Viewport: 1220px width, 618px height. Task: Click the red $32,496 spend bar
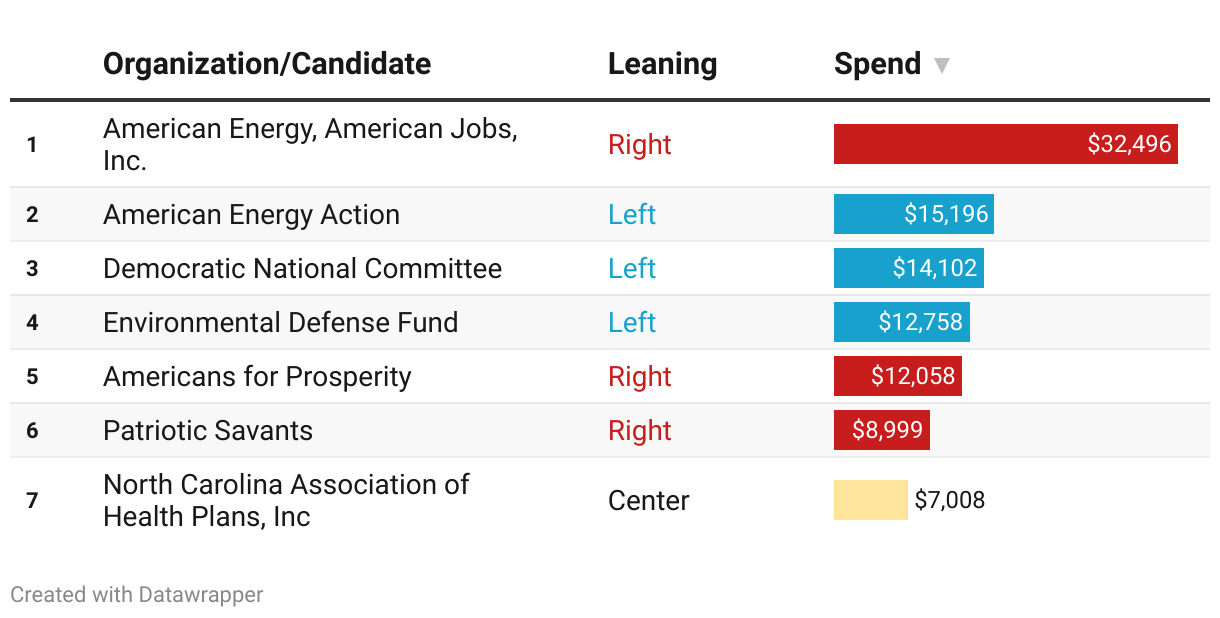(x=1005, y=144)
